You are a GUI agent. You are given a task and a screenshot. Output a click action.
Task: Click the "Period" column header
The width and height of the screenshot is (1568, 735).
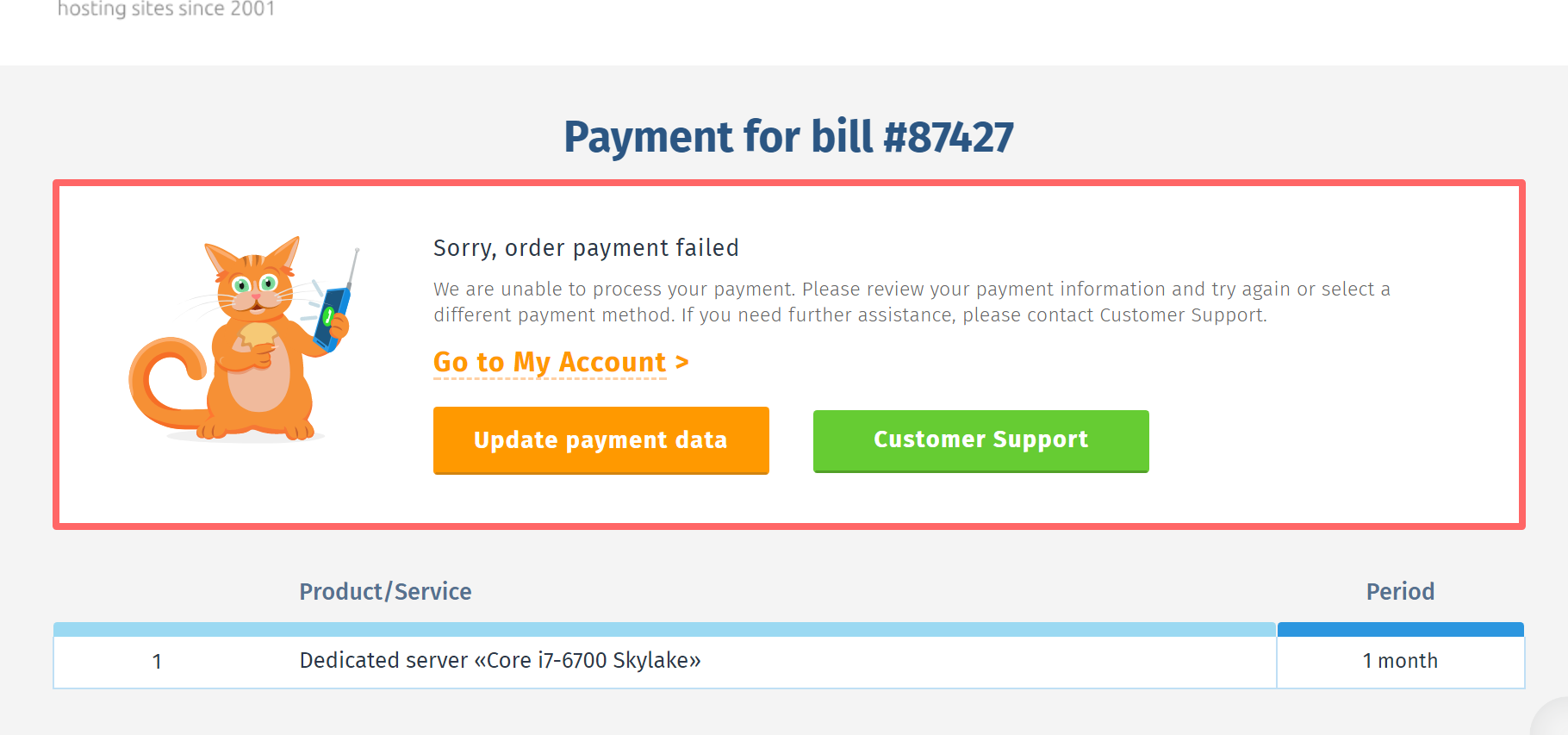(1400, 592)
